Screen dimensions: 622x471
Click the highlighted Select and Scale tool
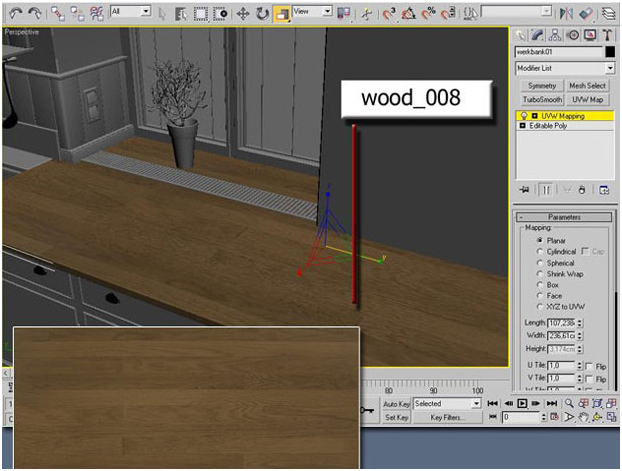click(x=282, y=14)
